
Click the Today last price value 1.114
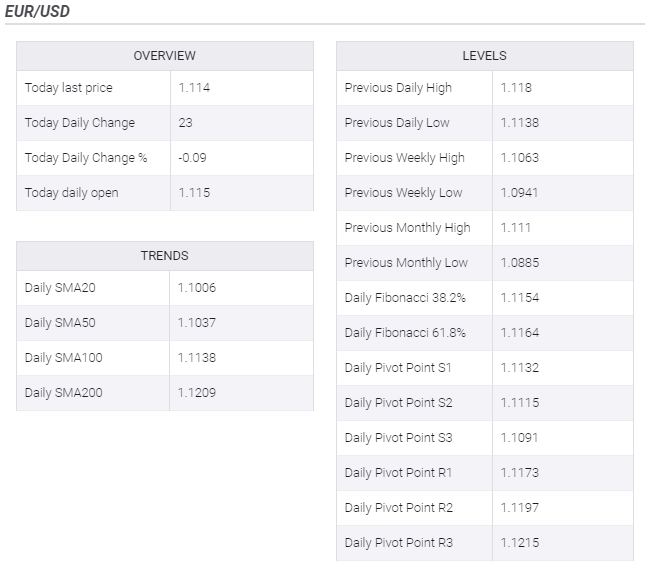coord(194,88)
